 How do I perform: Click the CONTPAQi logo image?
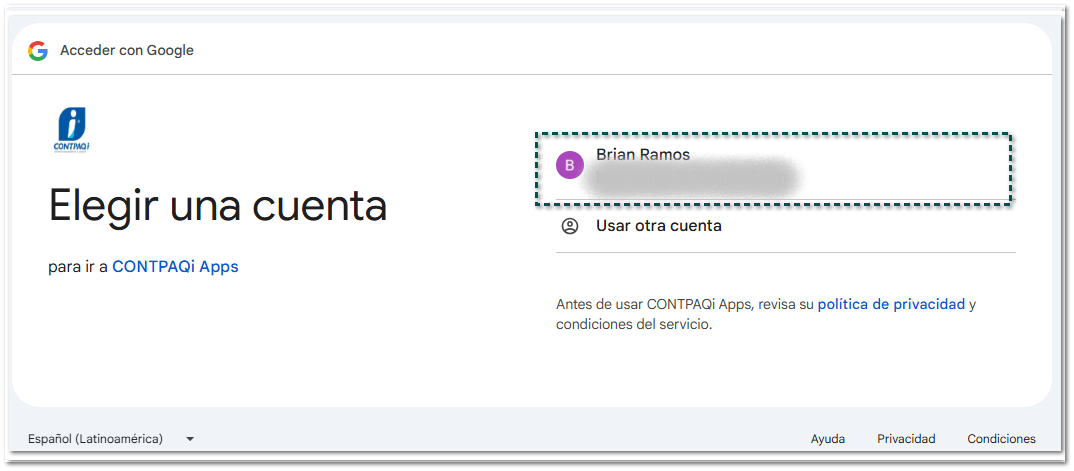click(x=71, y=131)
